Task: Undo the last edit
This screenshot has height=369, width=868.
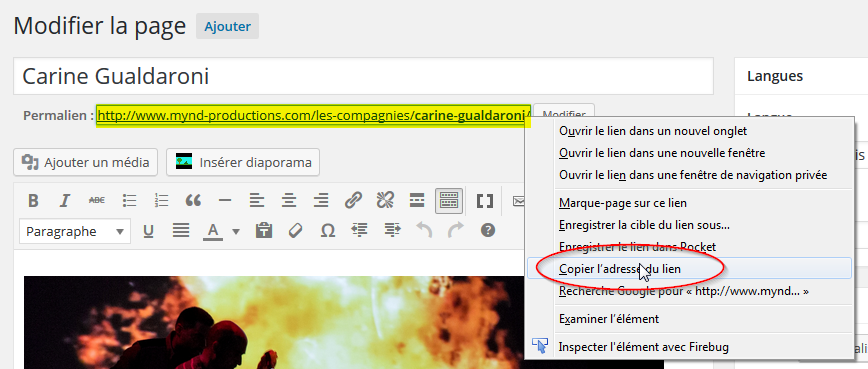Action: click(x=424, y=231)
